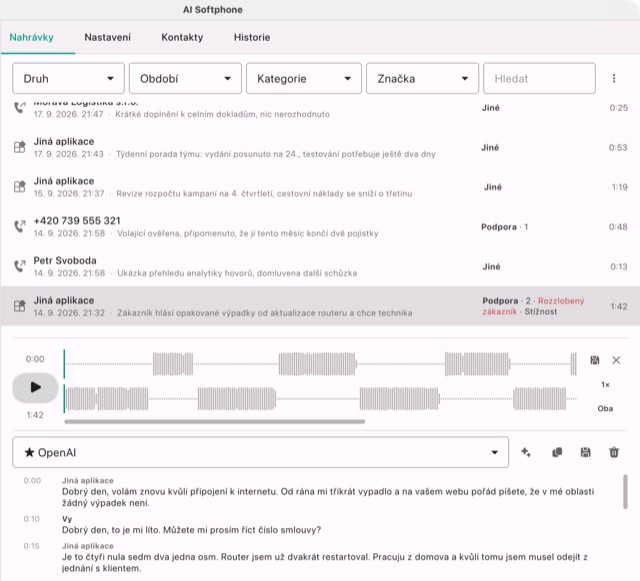Jump to transcript line at 0:00
Screen dimensions: 640x581
pos(32,481)
